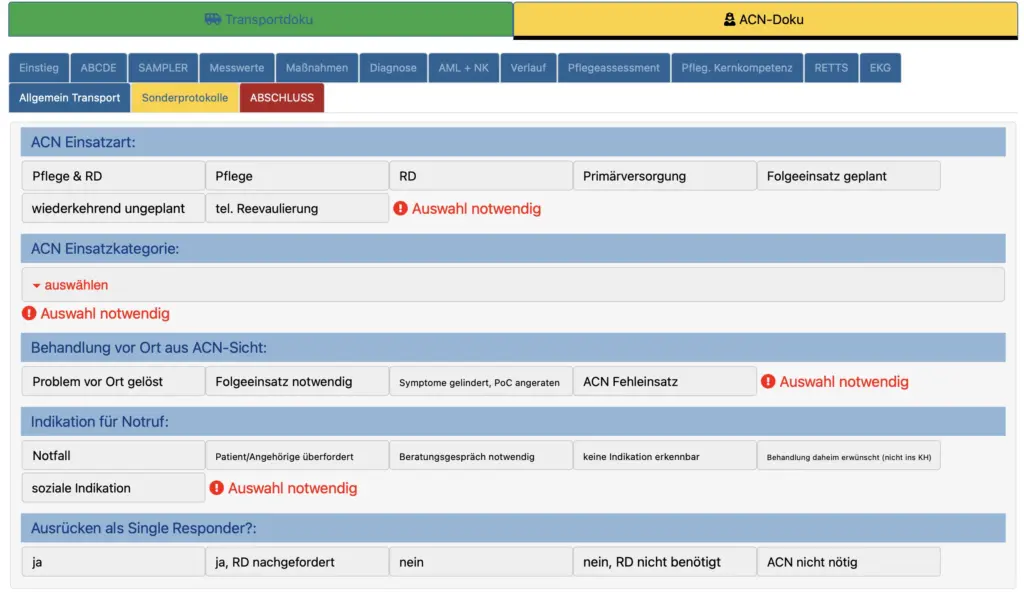This screenshot has width=1024, height=599.
Task: Choose 'Problem vor Ort gelöst'
Action: [113, 381]
